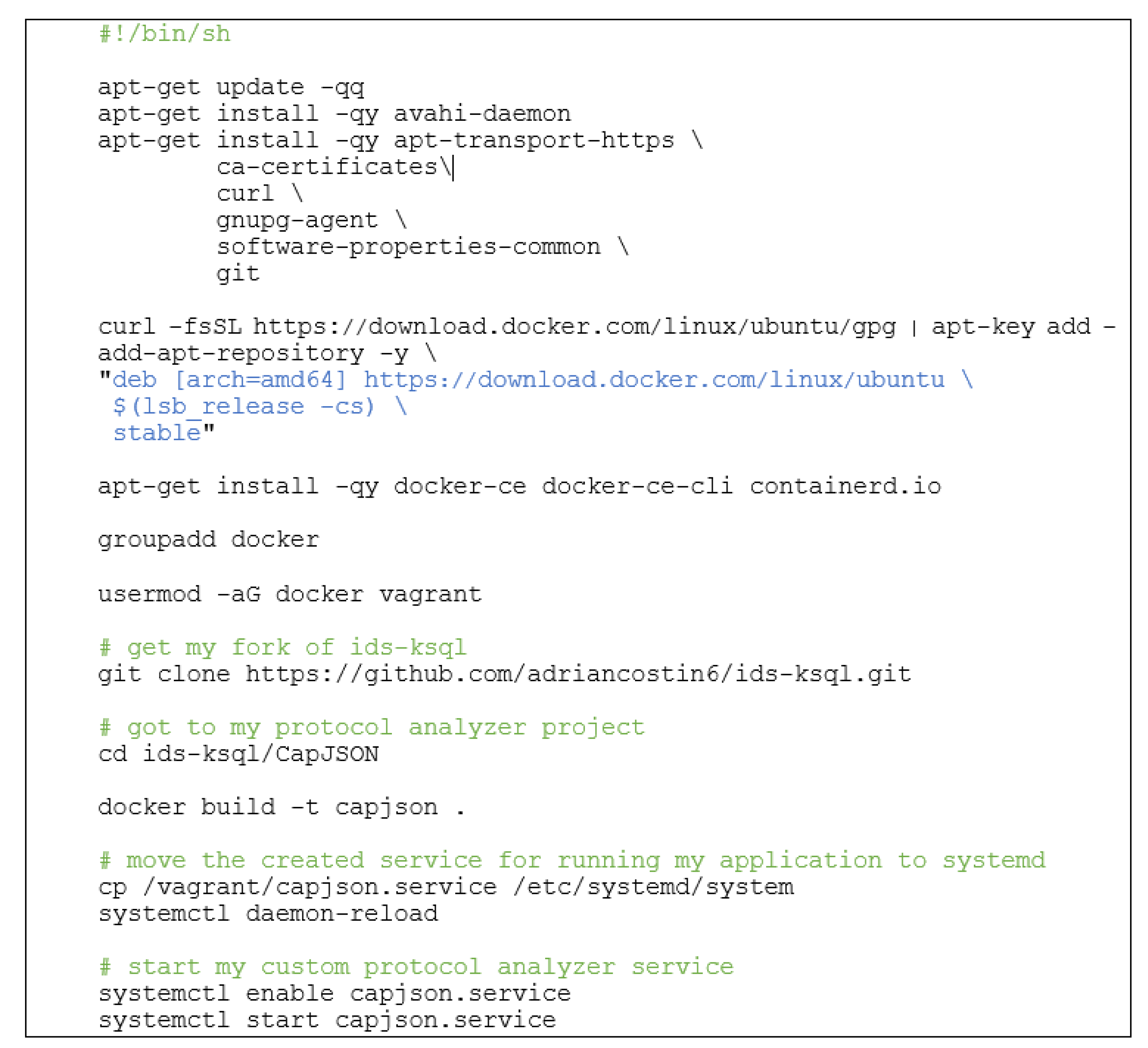Click the Docker GPG download URL
The image size is (1148, 1048).
[574, 327]
